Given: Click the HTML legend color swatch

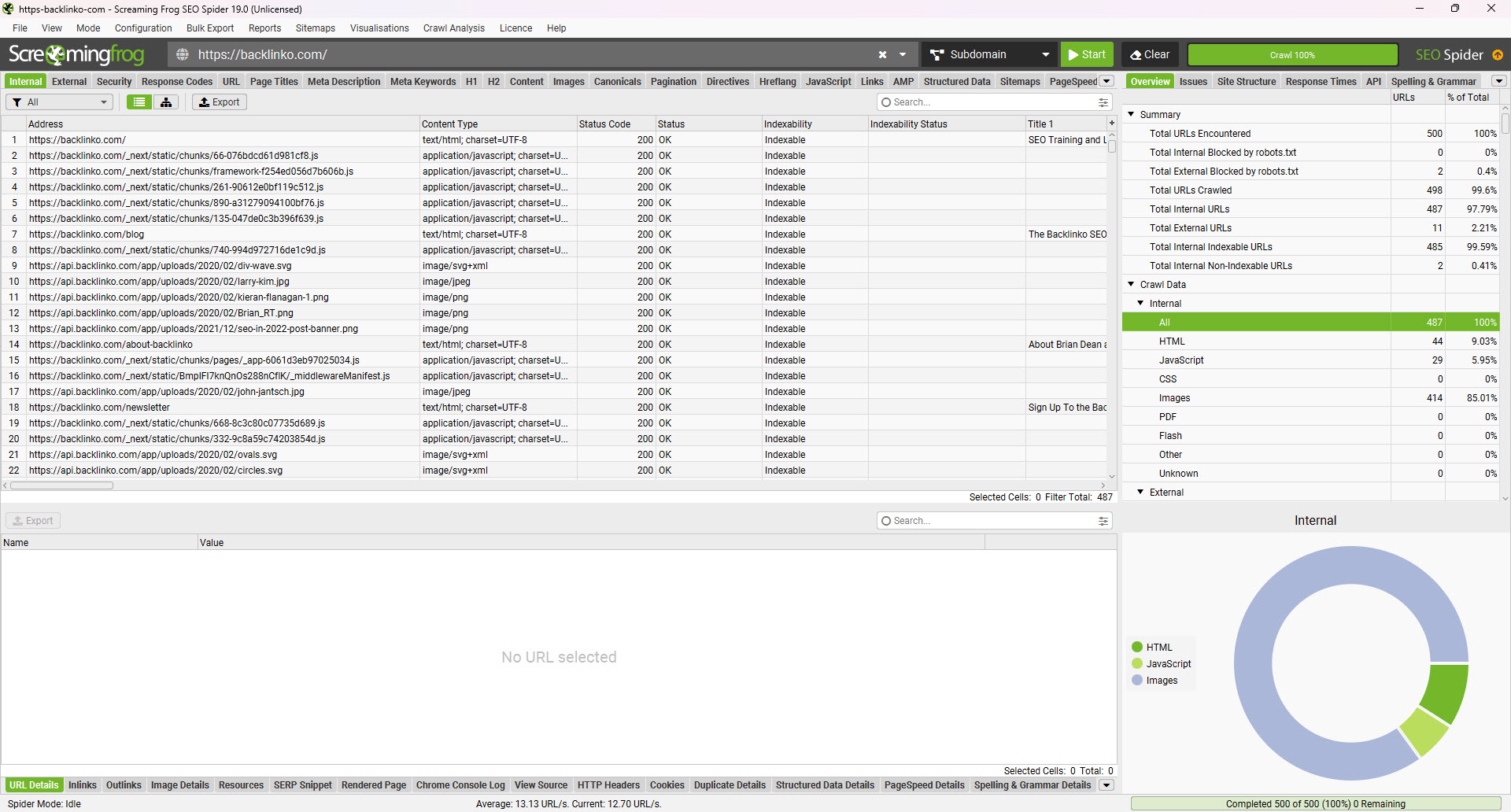Looking at the screenshot, I should pos(1137,647).
